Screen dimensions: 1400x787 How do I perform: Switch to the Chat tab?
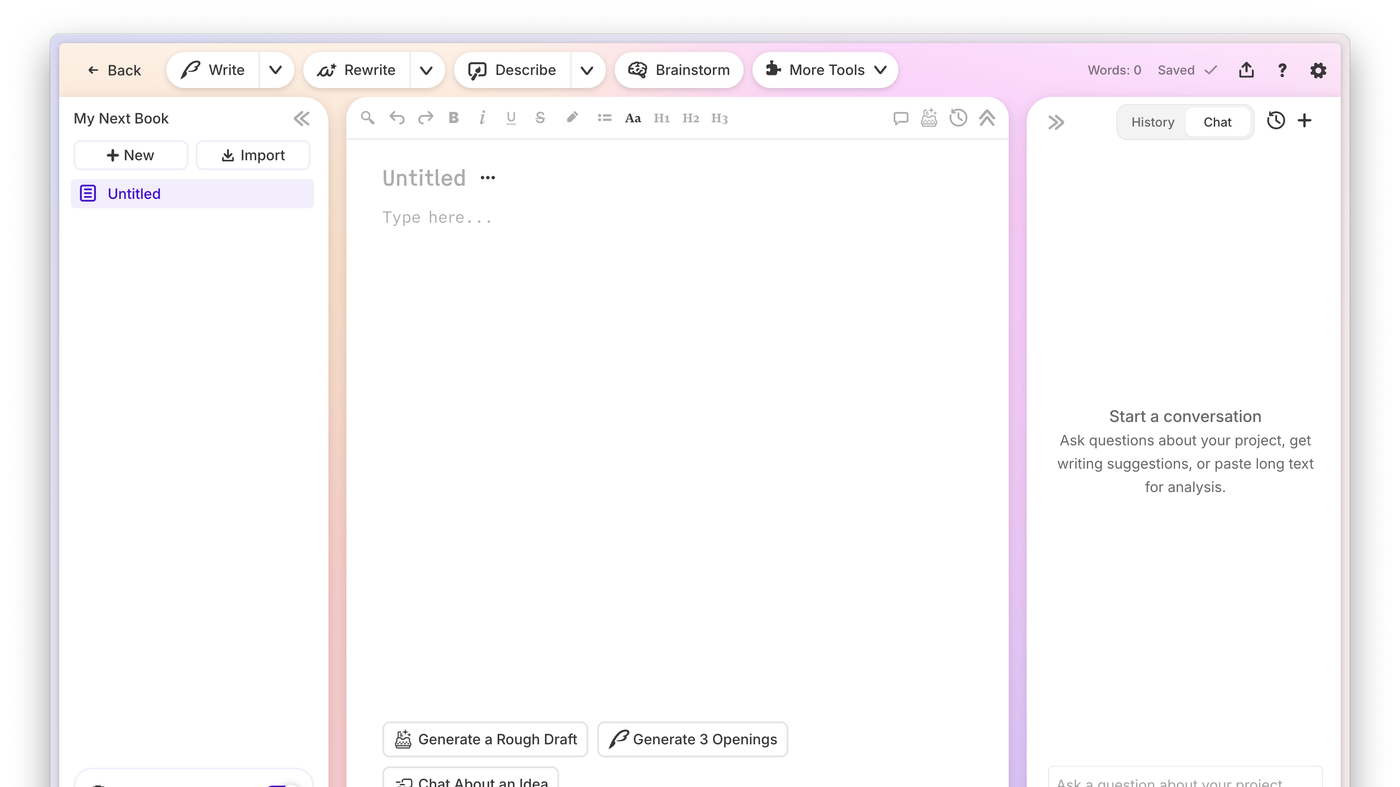coord(1218,122)
